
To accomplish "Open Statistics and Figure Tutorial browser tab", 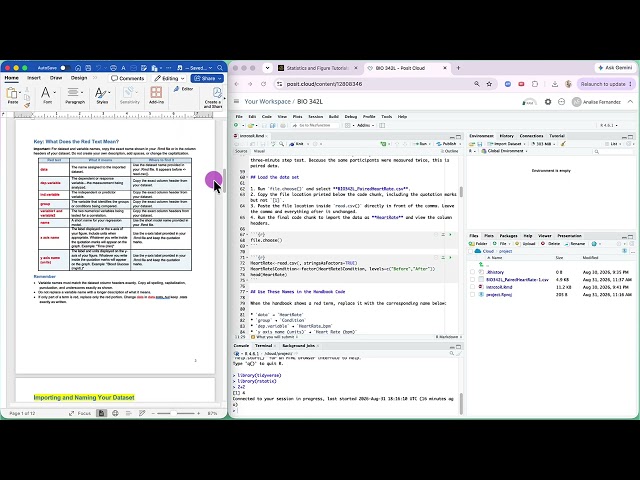I will 317,68.
